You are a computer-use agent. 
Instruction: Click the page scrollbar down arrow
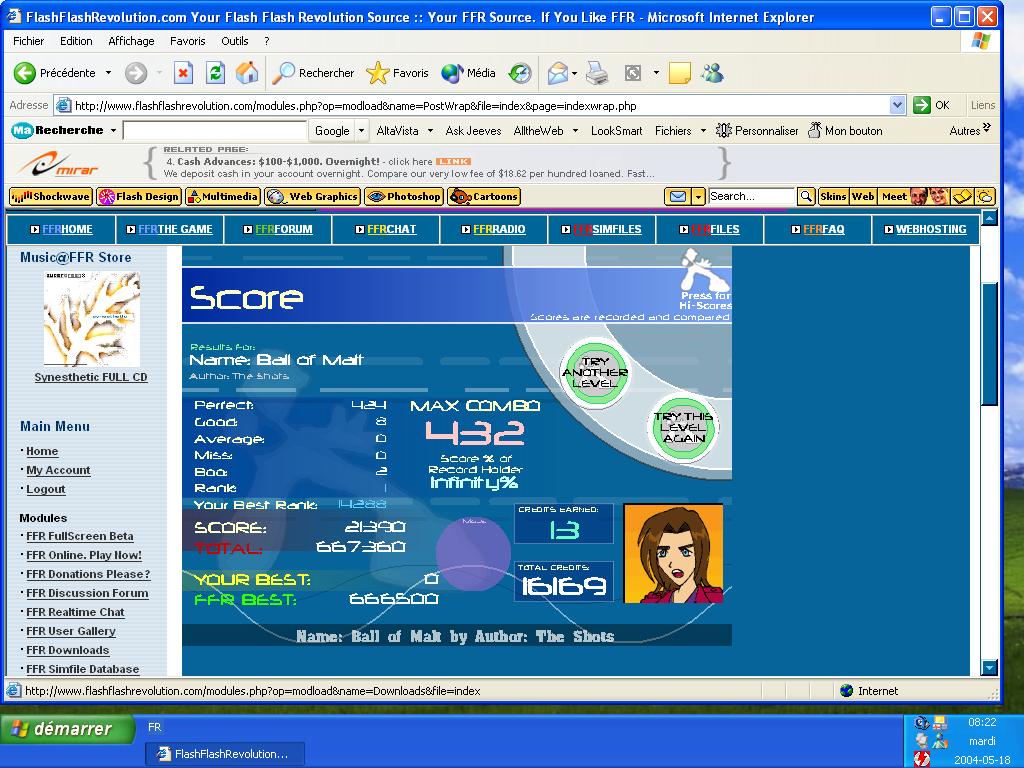(x=989, y=667)
